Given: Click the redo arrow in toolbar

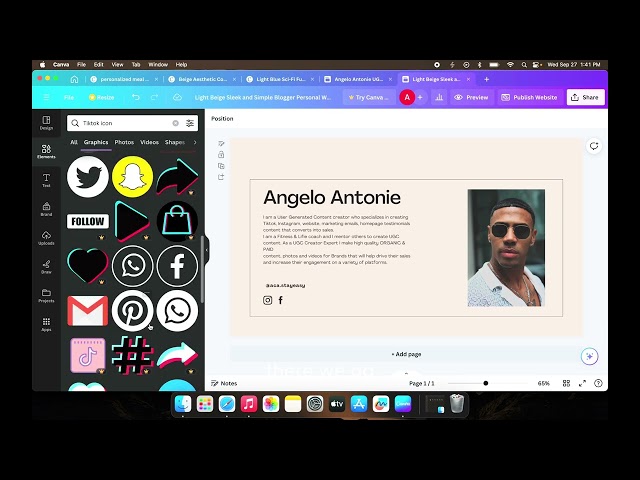Looking at the screenshot, I should (x=154, y=97).
